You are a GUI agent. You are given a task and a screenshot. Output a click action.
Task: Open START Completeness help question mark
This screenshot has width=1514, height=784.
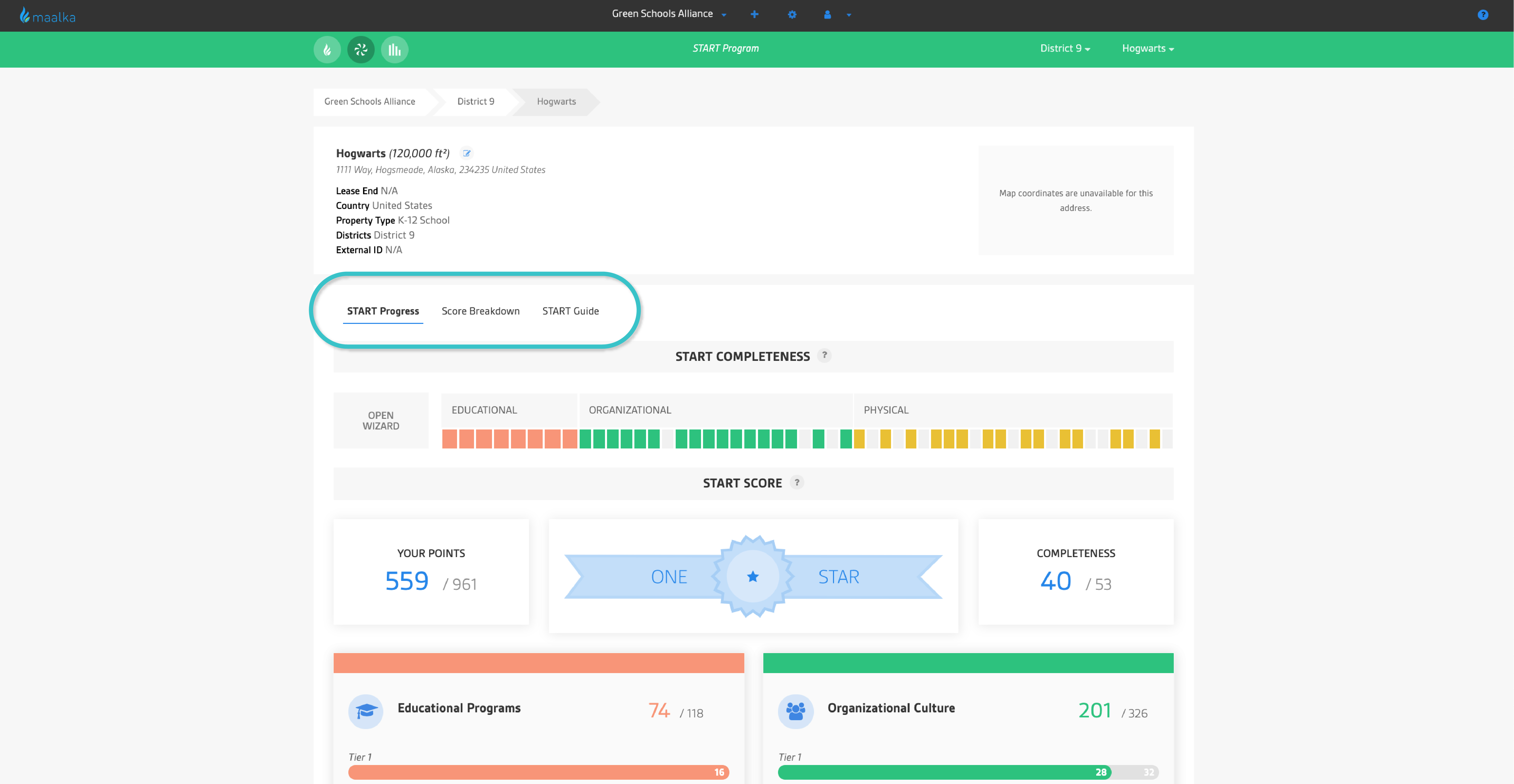(x=825, y=355)
